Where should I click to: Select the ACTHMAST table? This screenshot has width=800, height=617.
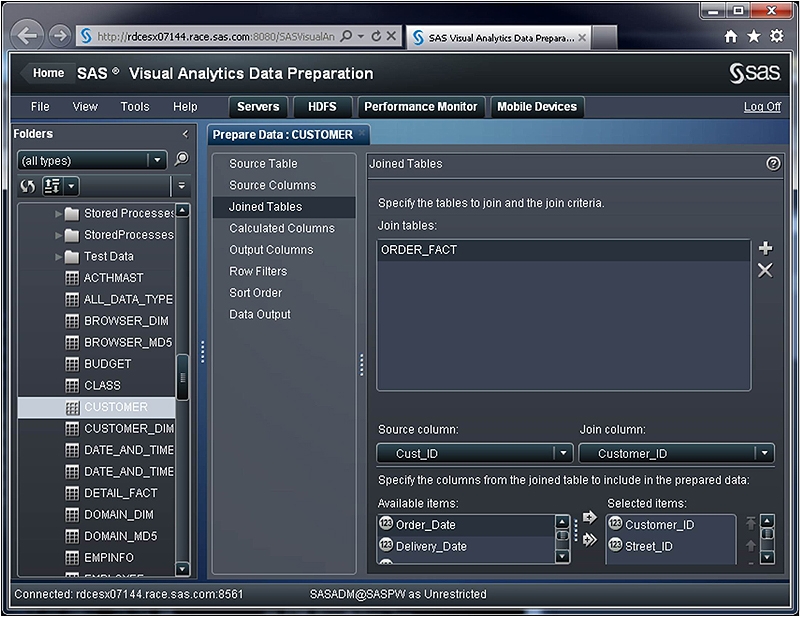pyautogui.click(x=113, y=278)
